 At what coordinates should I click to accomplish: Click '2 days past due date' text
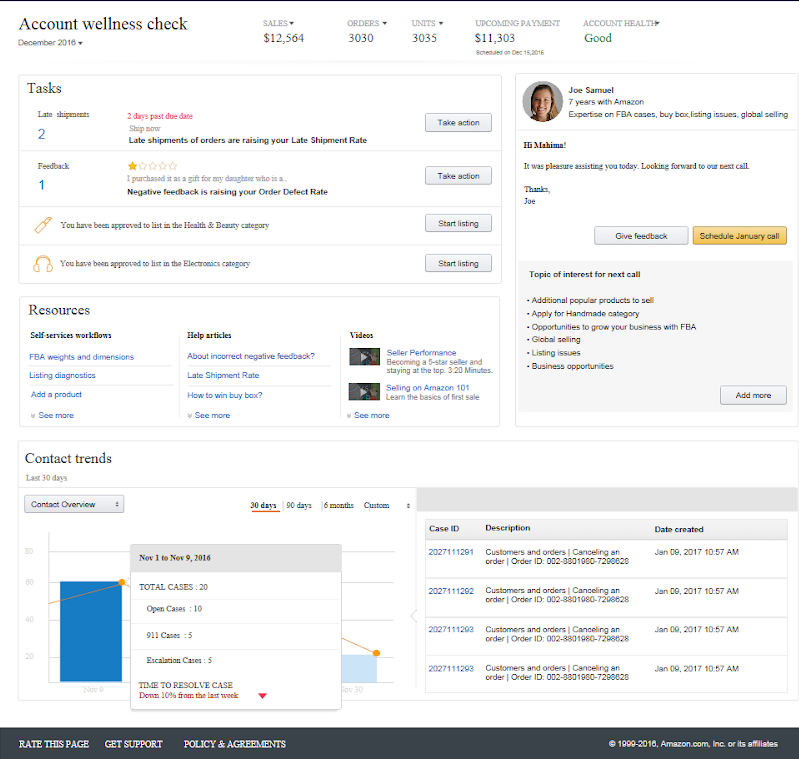pos(160,116)
